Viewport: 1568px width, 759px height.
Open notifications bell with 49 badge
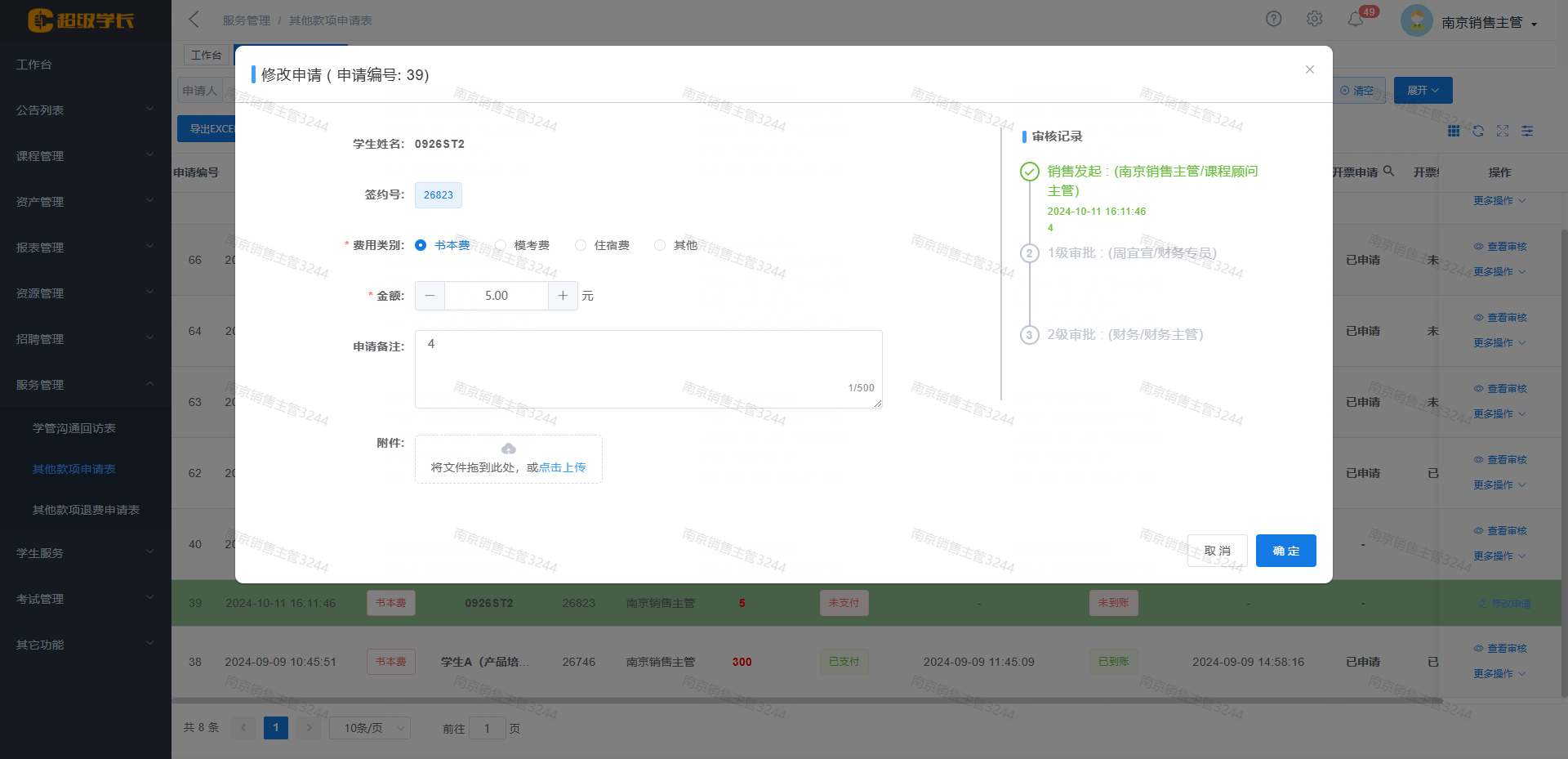[x=1356, y=19]
